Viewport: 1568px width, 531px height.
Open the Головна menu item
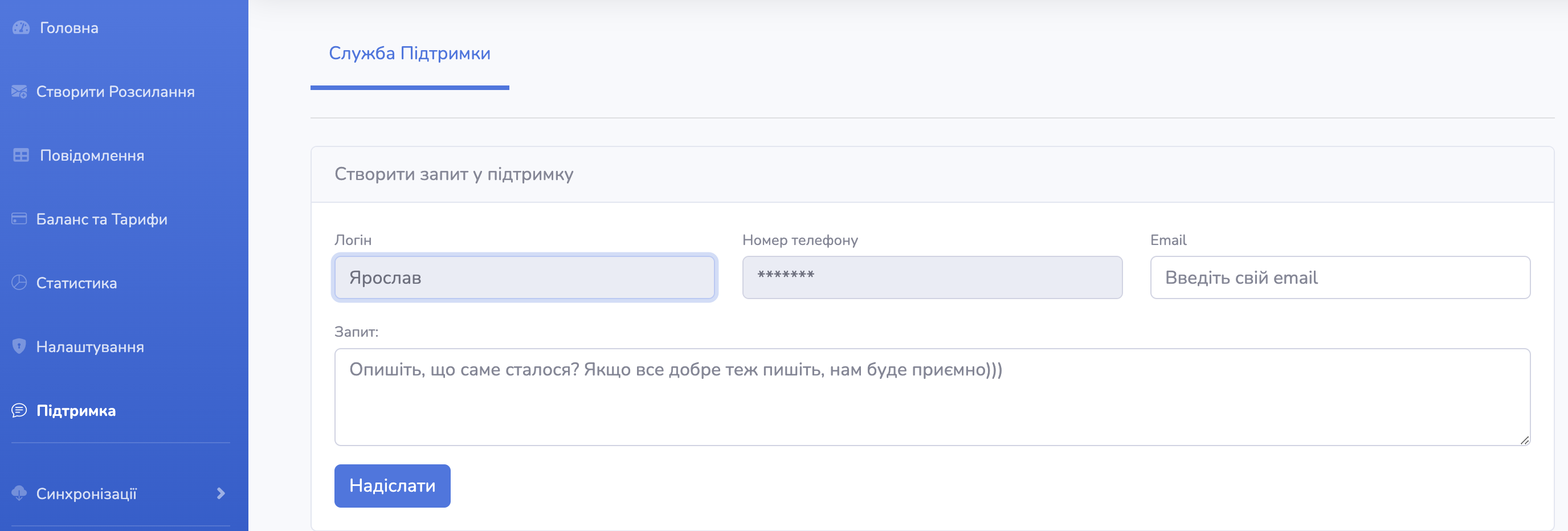click(69, 28)
